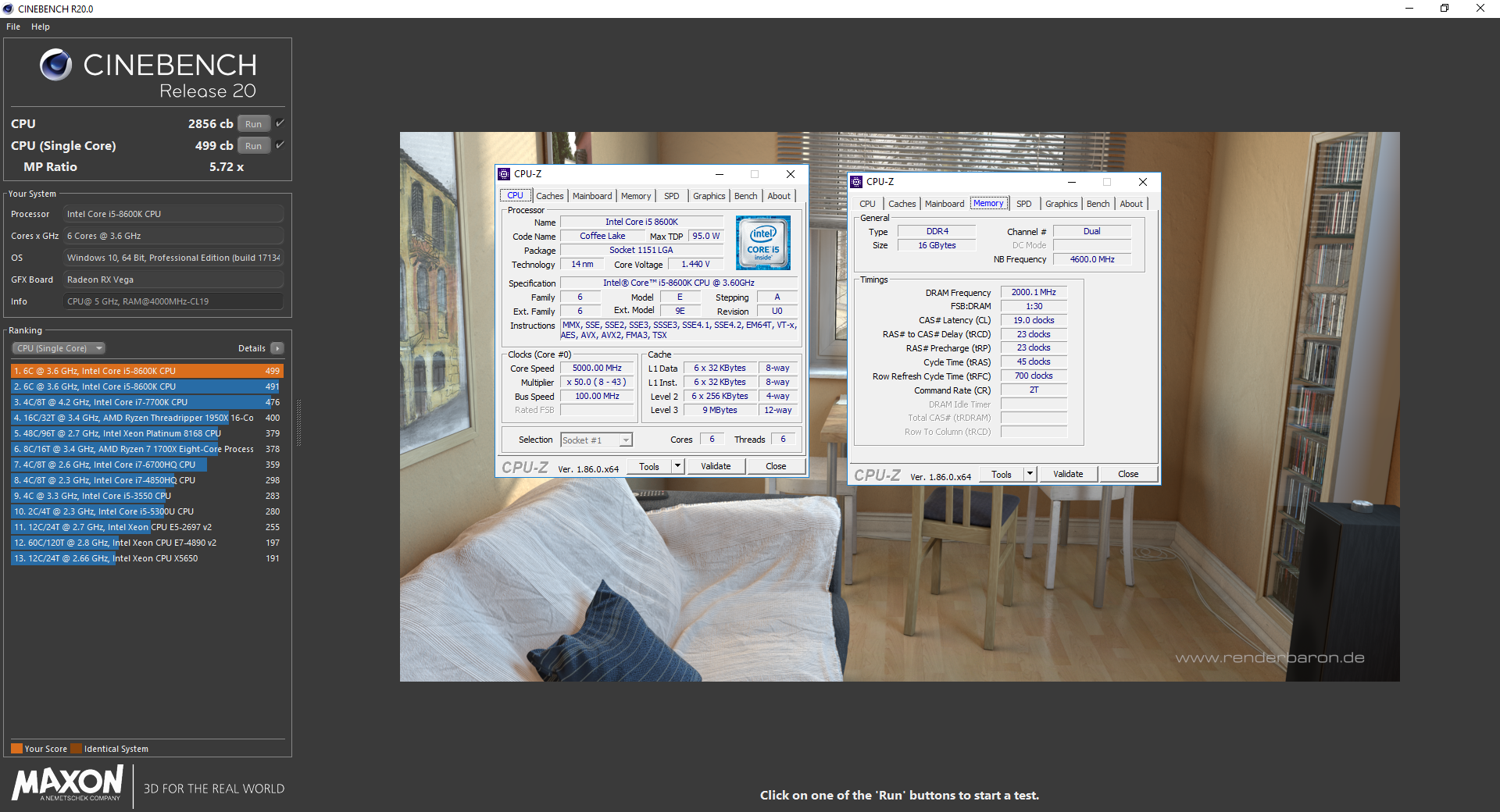
Task: Select Core i7-6700HQ ranking row
Action: [147, 465]
